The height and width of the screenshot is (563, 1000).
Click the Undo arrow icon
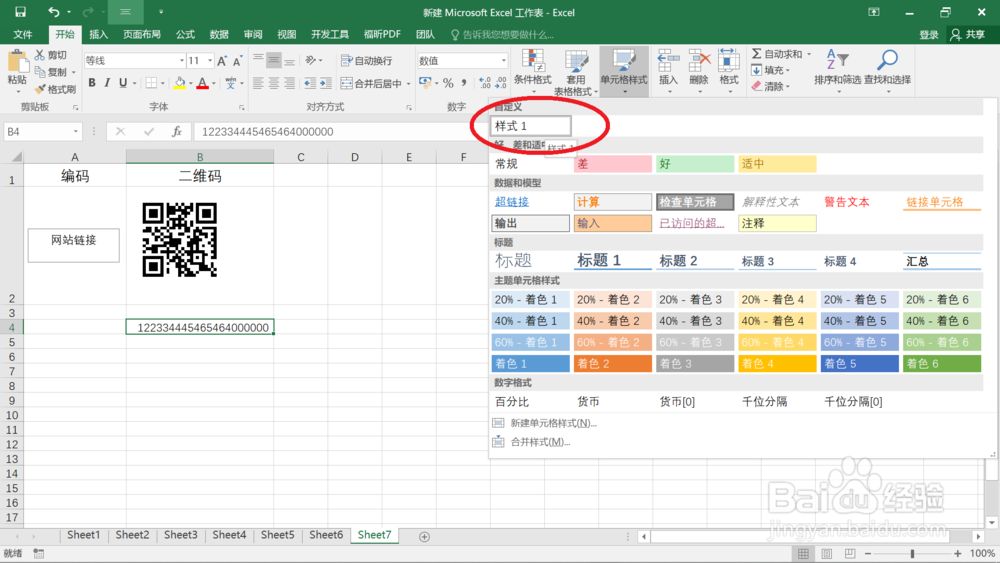[x=54, y=12]
